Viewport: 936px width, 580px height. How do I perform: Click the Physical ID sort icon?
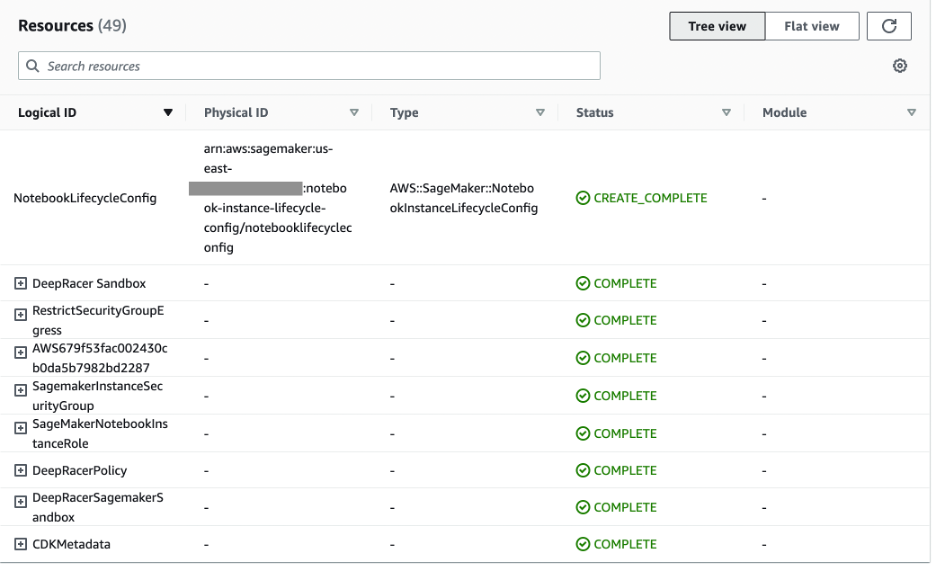coord(354,113)
